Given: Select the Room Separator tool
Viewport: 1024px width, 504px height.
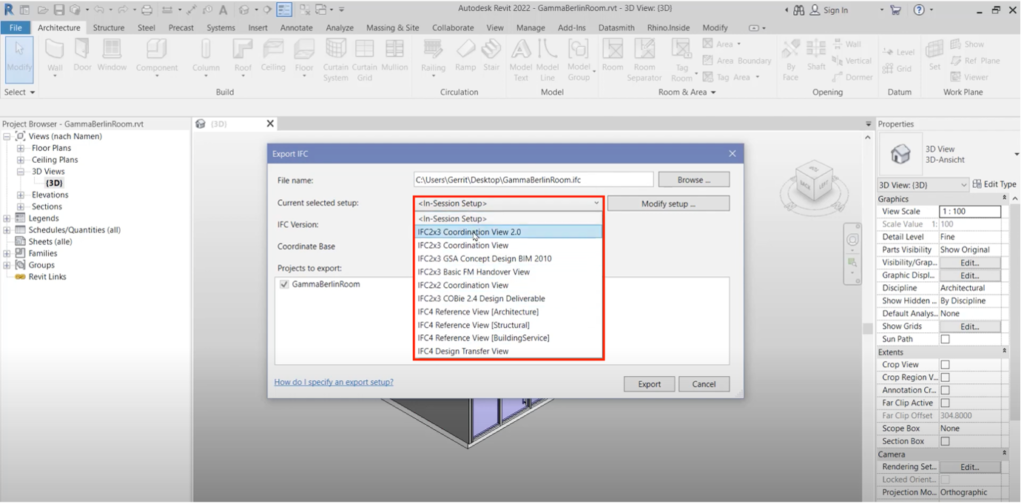Looking at the screenshot, I should [645, 59].
